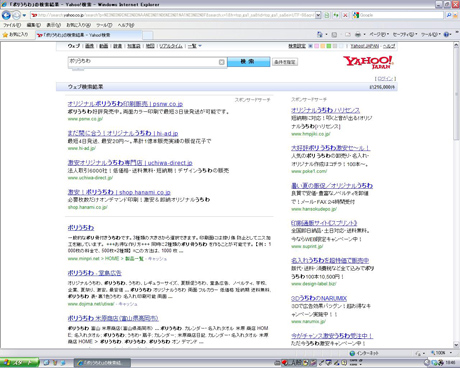460x368 pixels.
Task: Click the Print icon in command bar
Action: [358, 35]
